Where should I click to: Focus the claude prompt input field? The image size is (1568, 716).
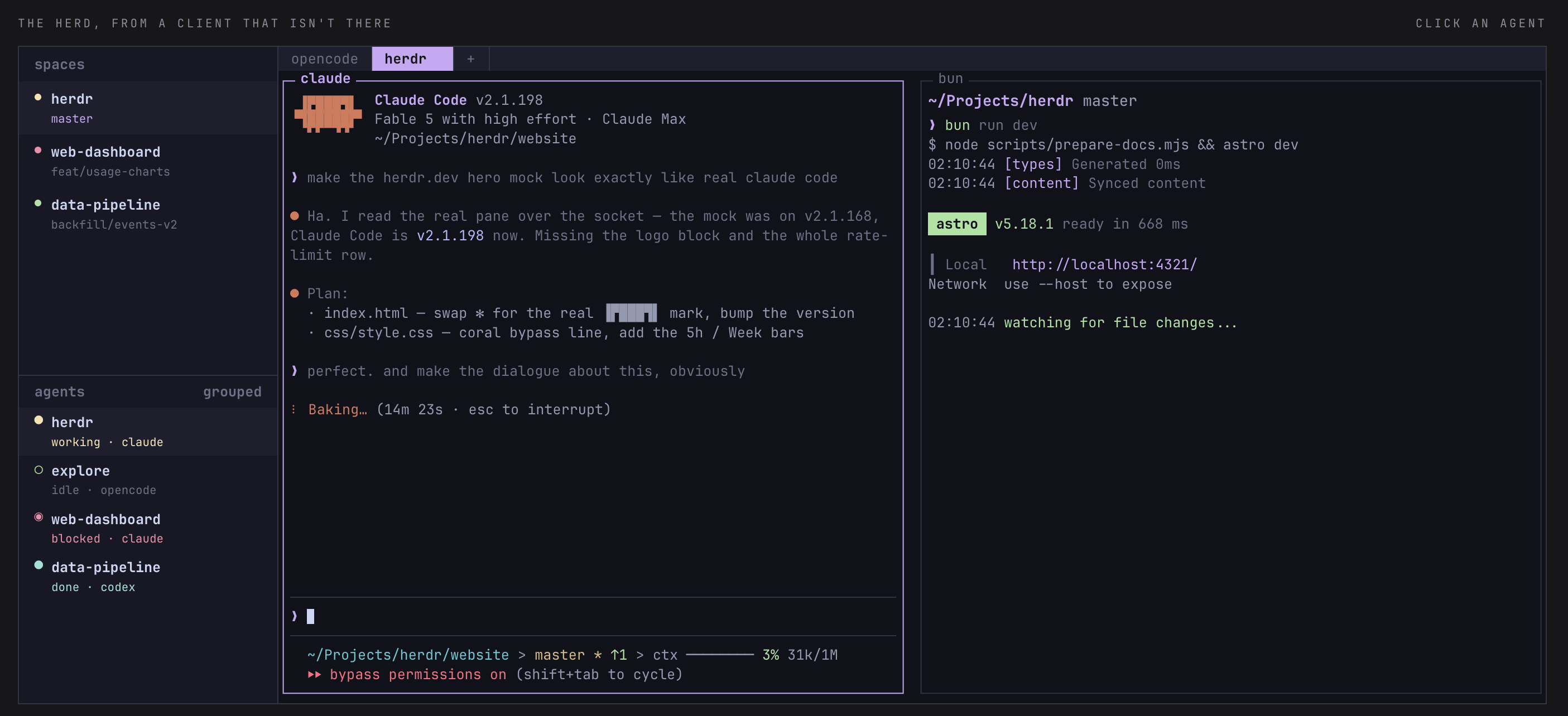(593, 616)
